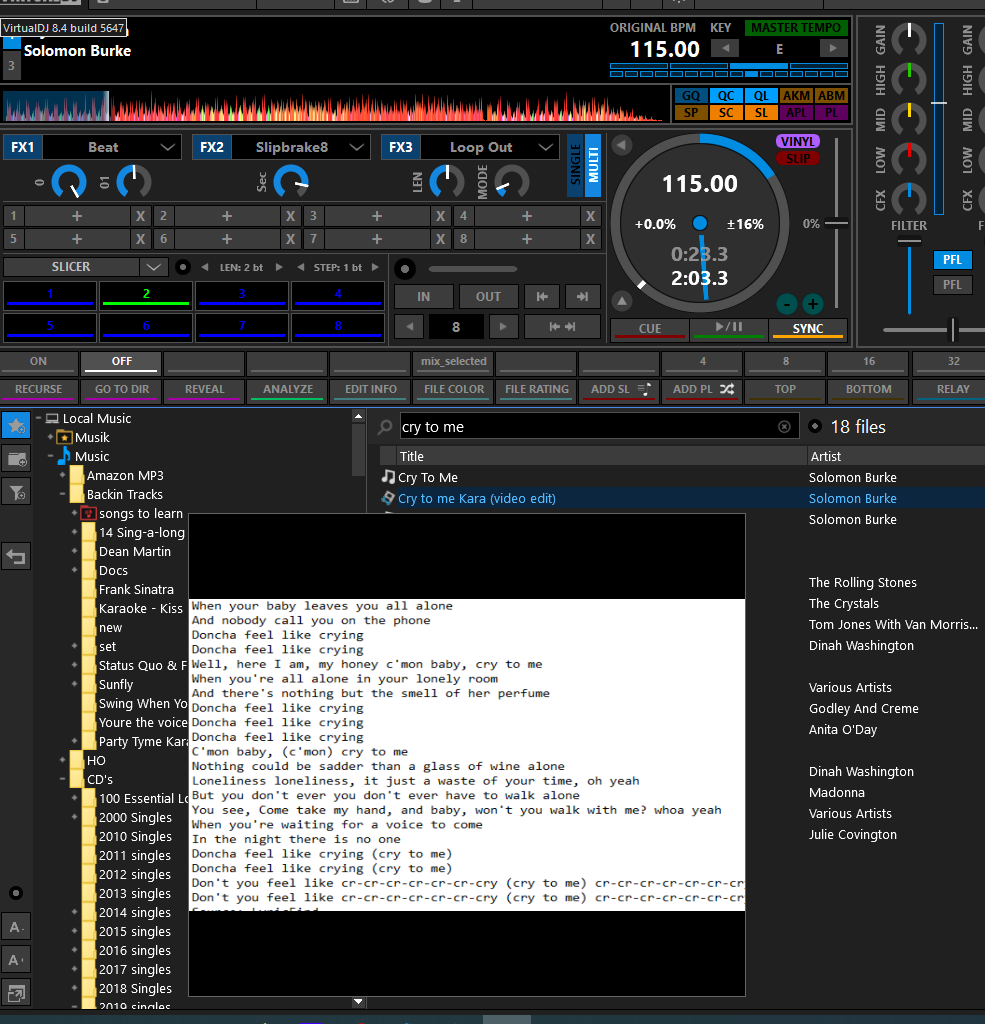Image resolution: width=985 pixels, height=1024 pixels.
Task: Increase slicer STEP with right arrow
Action: click(x=375, y=267)
